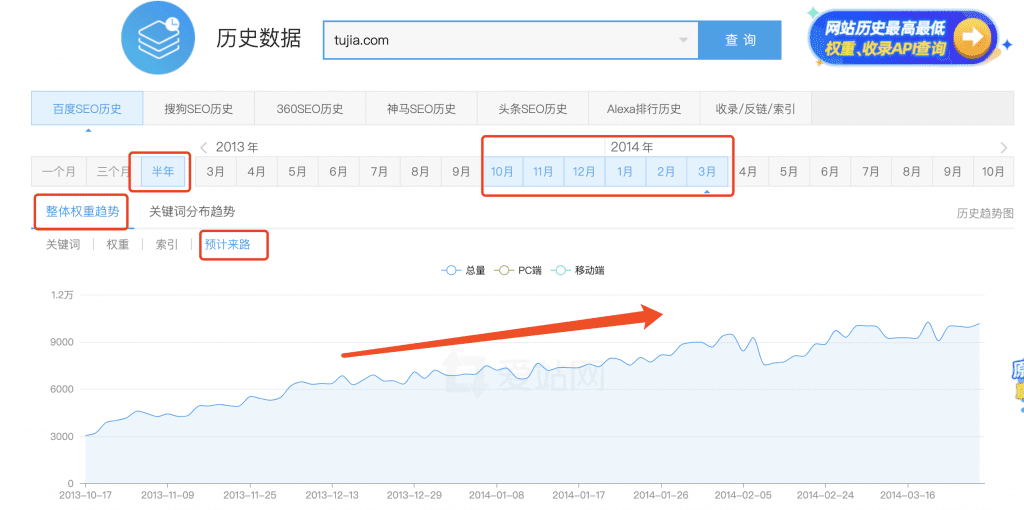Switch to Alexa排行历史 tab
The width and height of the screenshot is (1024, 510).
coord(643,109)
